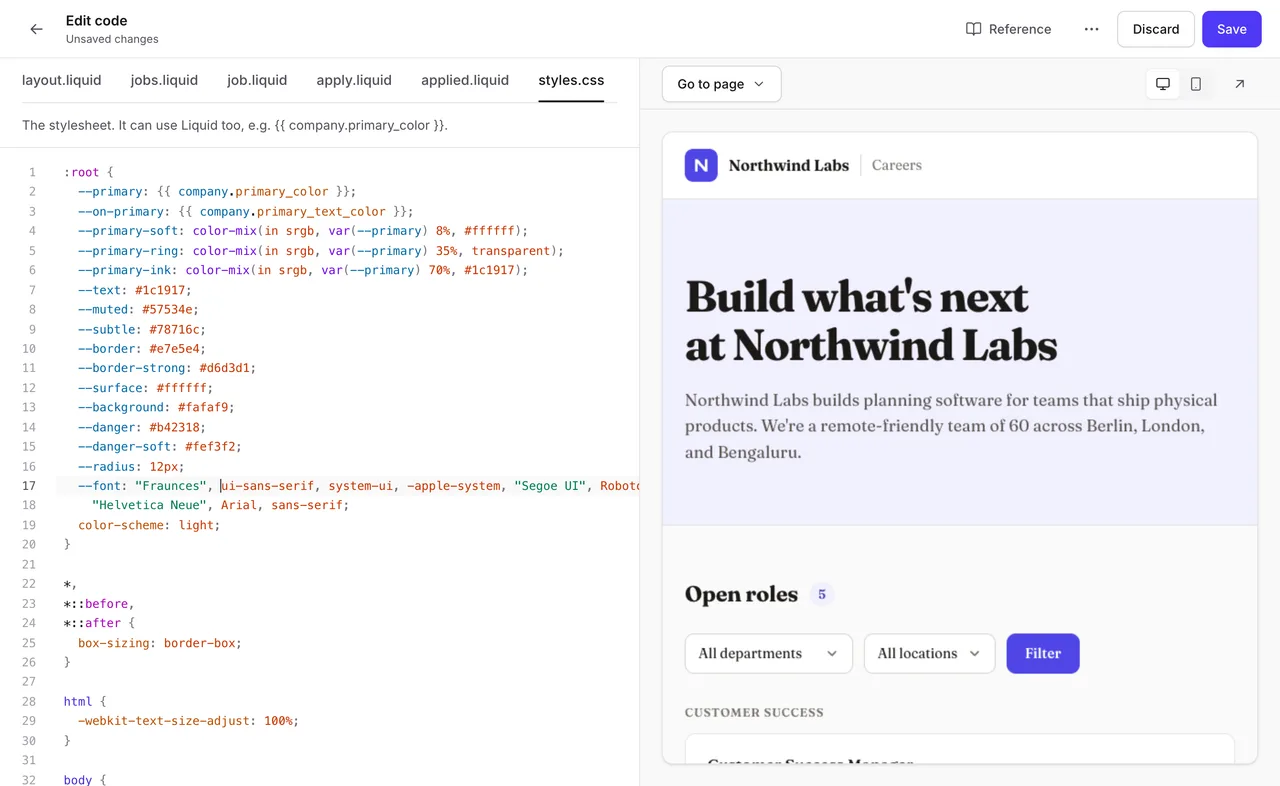
Task: Open the more options ellipsis menu
Action: pyautogui.click(x=1091, y=29)
